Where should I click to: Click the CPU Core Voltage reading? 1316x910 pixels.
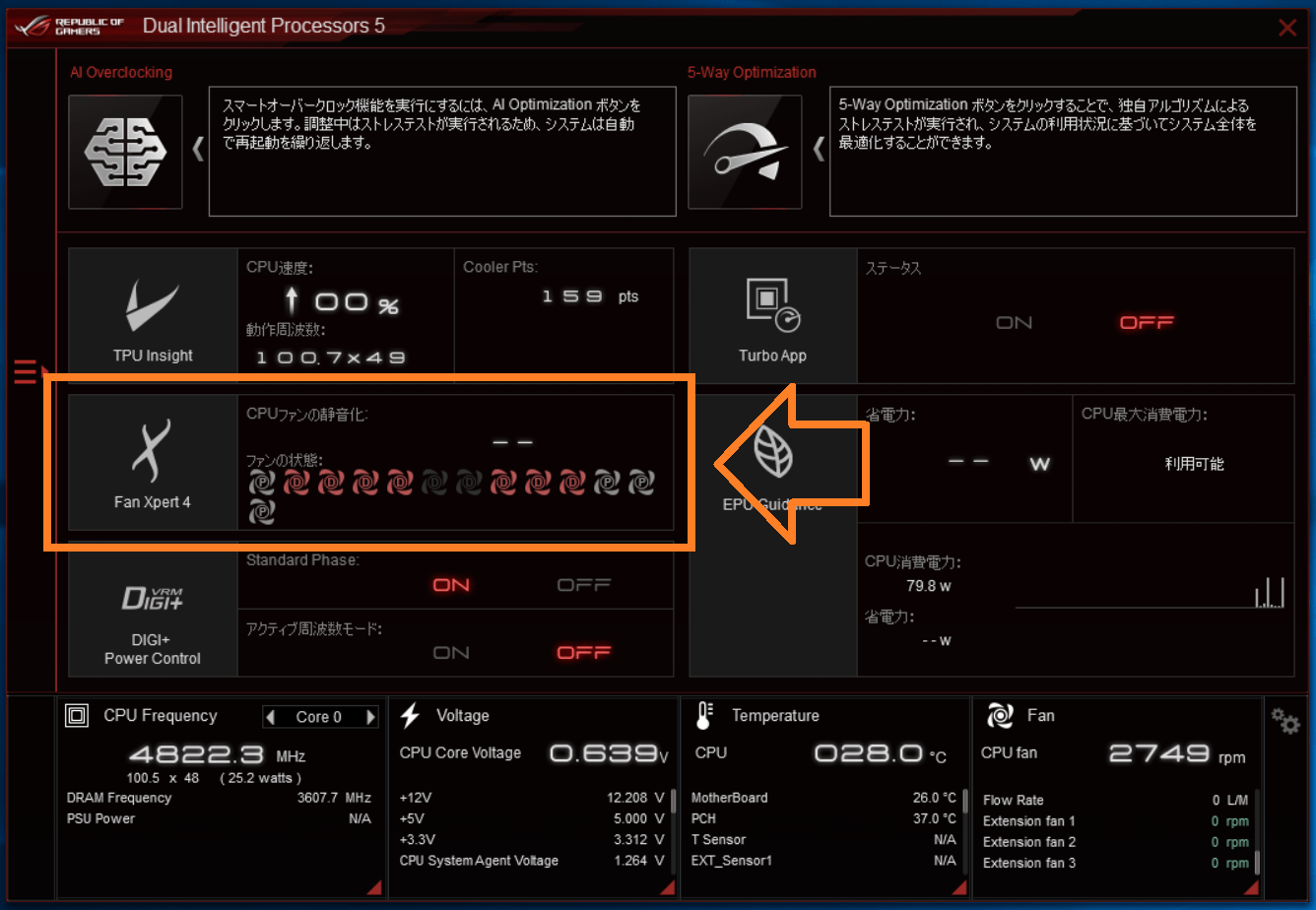(x=609, y=754)
